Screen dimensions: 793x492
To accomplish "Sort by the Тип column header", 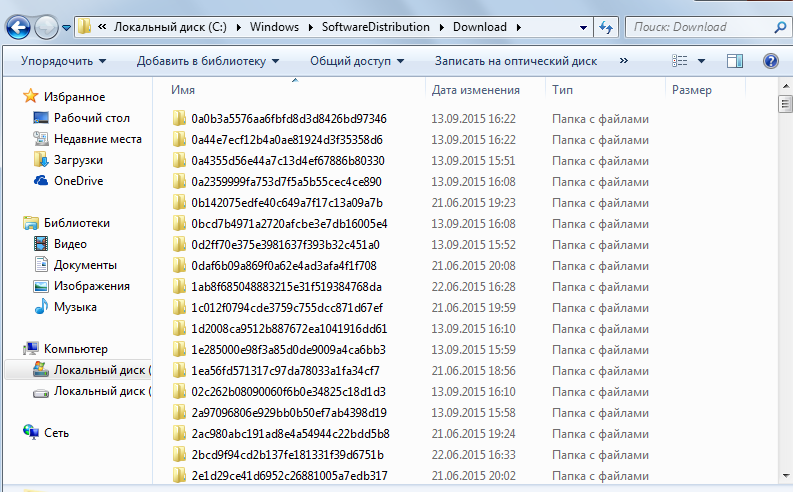I will pos(562,90).
